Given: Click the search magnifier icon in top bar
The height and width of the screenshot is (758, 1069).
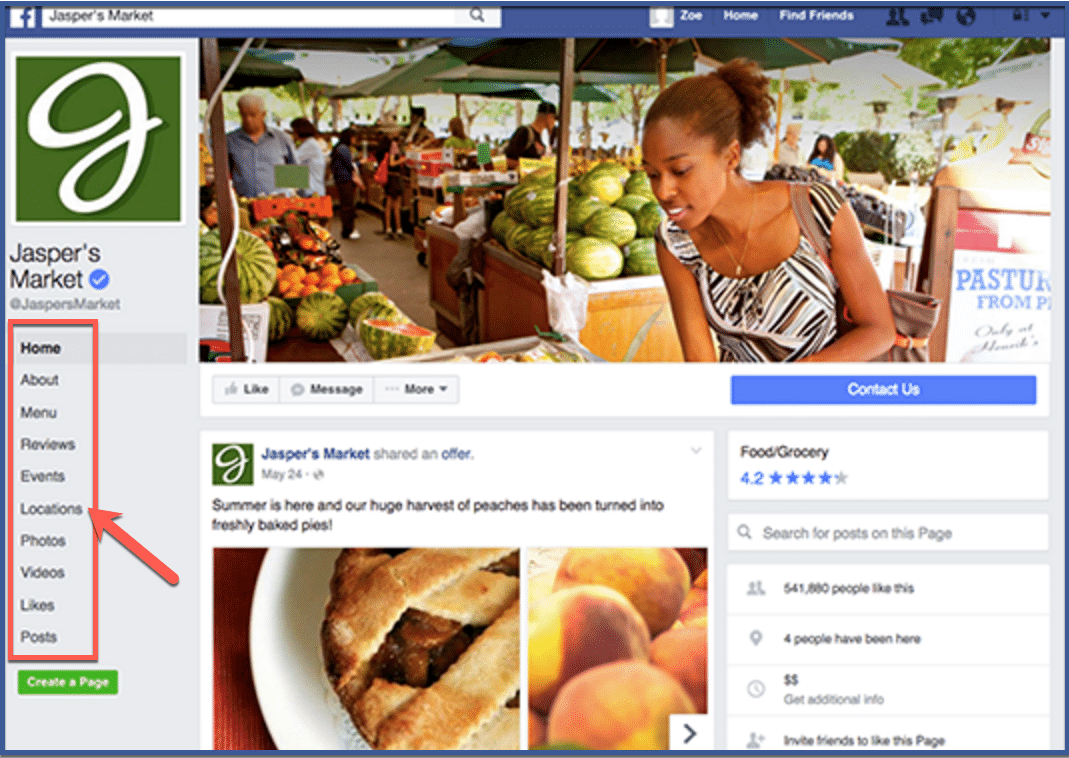Looking at the screenshot, I should point(477,15).
